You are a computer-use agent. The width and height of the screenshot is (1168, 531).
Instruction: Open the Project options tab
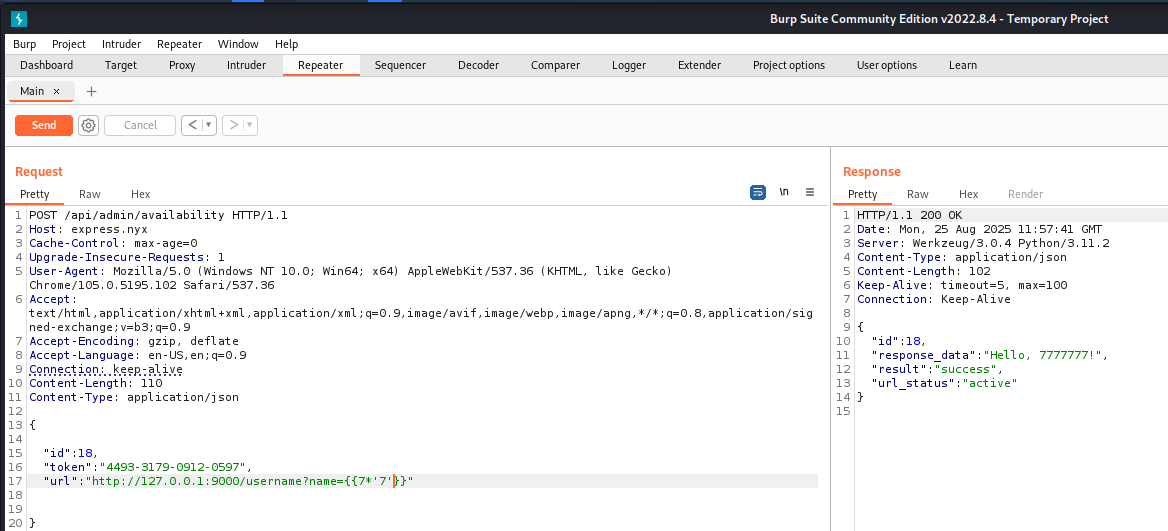pos(788,65)
